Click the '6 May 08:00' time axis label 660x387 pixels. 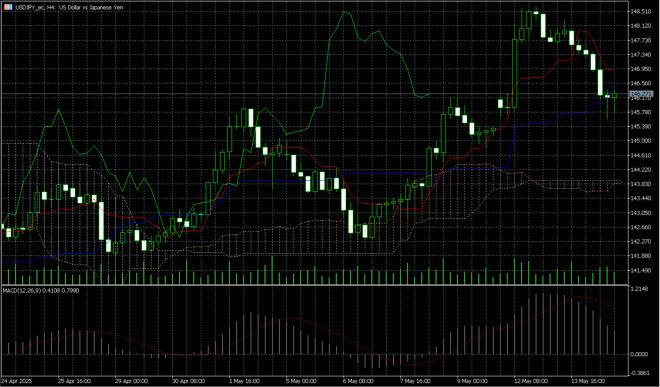pos(358,381)
